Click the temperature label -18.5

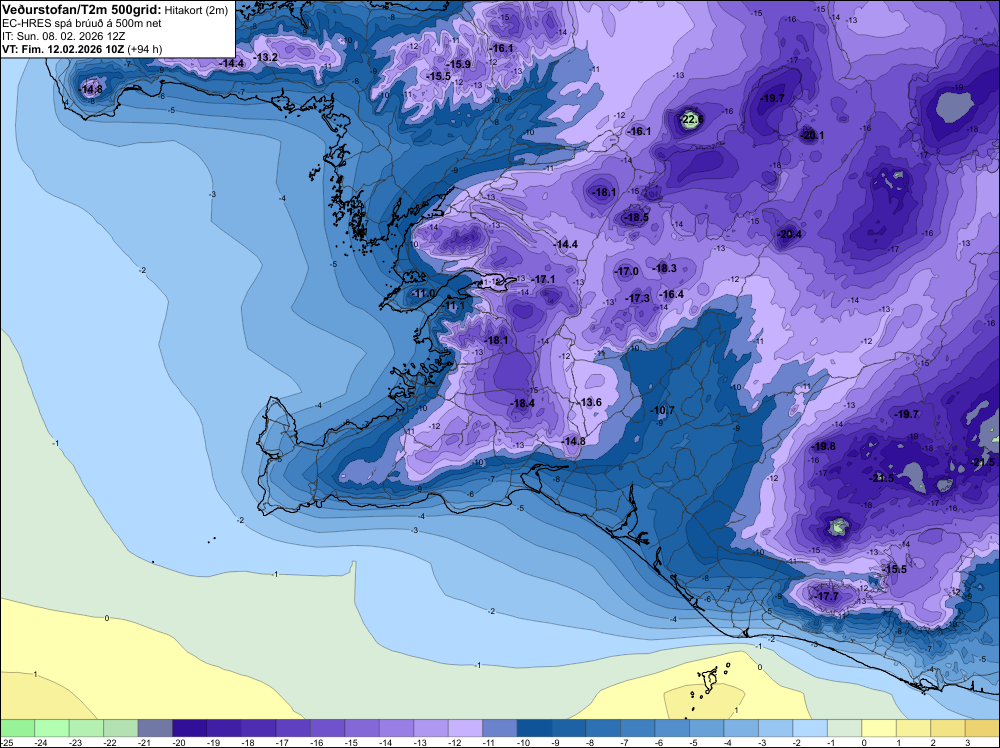coord(635,217)
